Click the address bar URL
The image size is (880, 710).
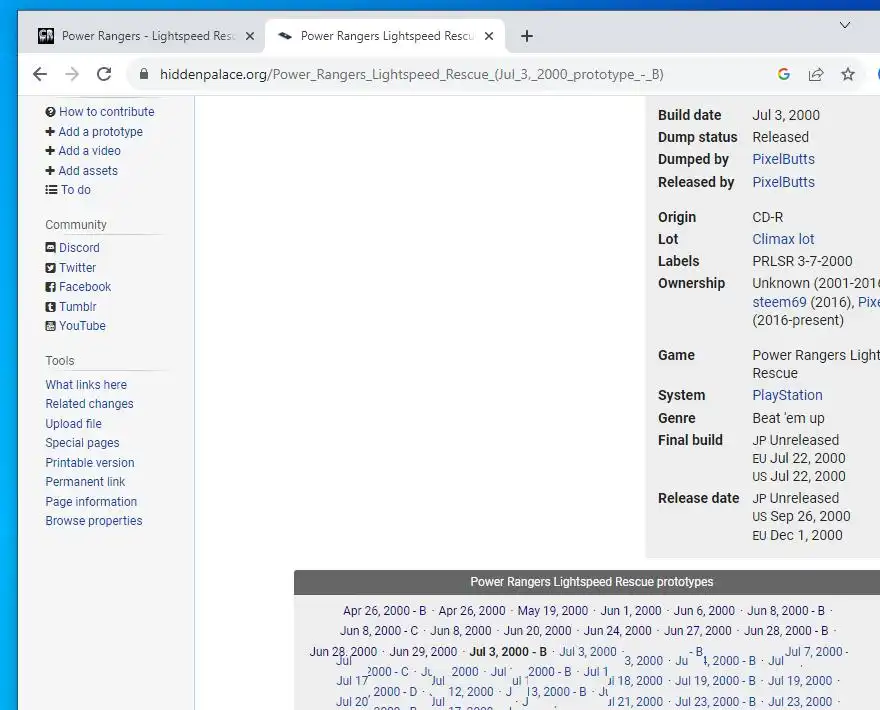pos(411,75)
